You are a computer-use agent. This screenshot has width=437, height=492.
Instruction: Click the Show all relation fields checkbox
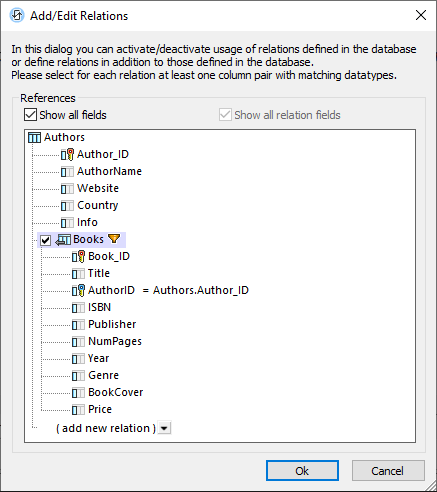pos(225,115)
